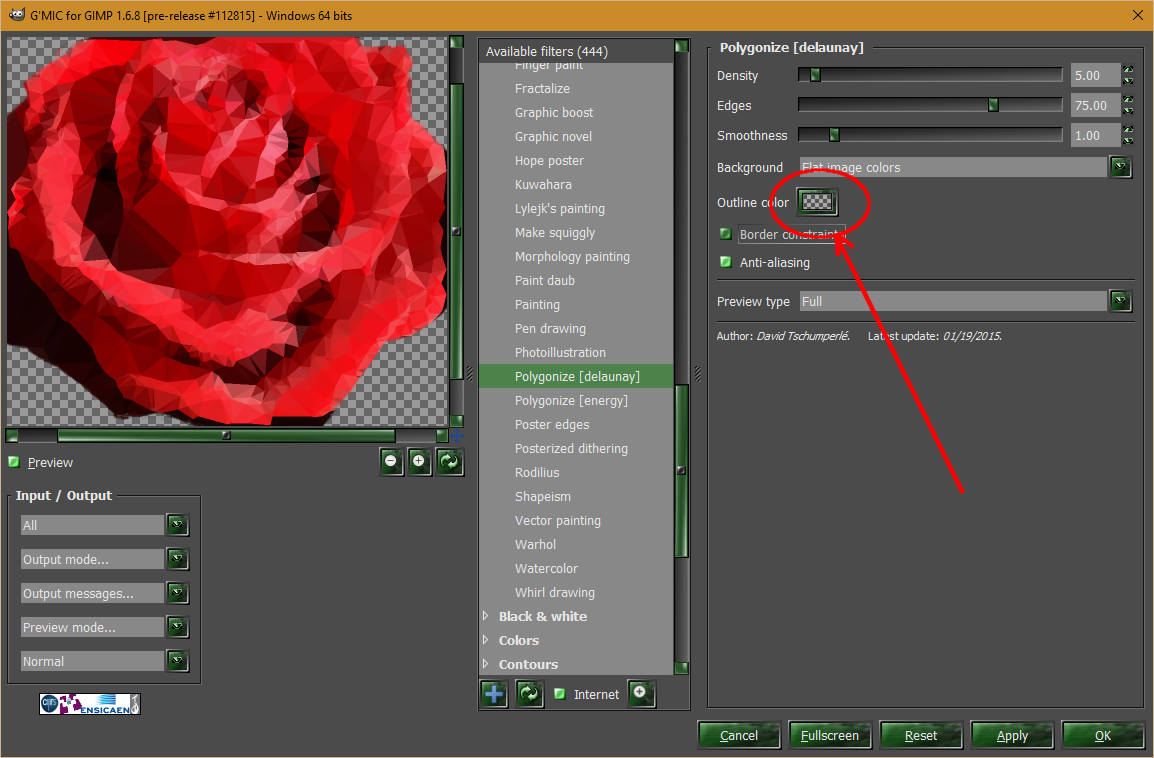Screen dimensions: 1154x758
Task: Select the Warhol filter
Action: (x=535, y=545)
